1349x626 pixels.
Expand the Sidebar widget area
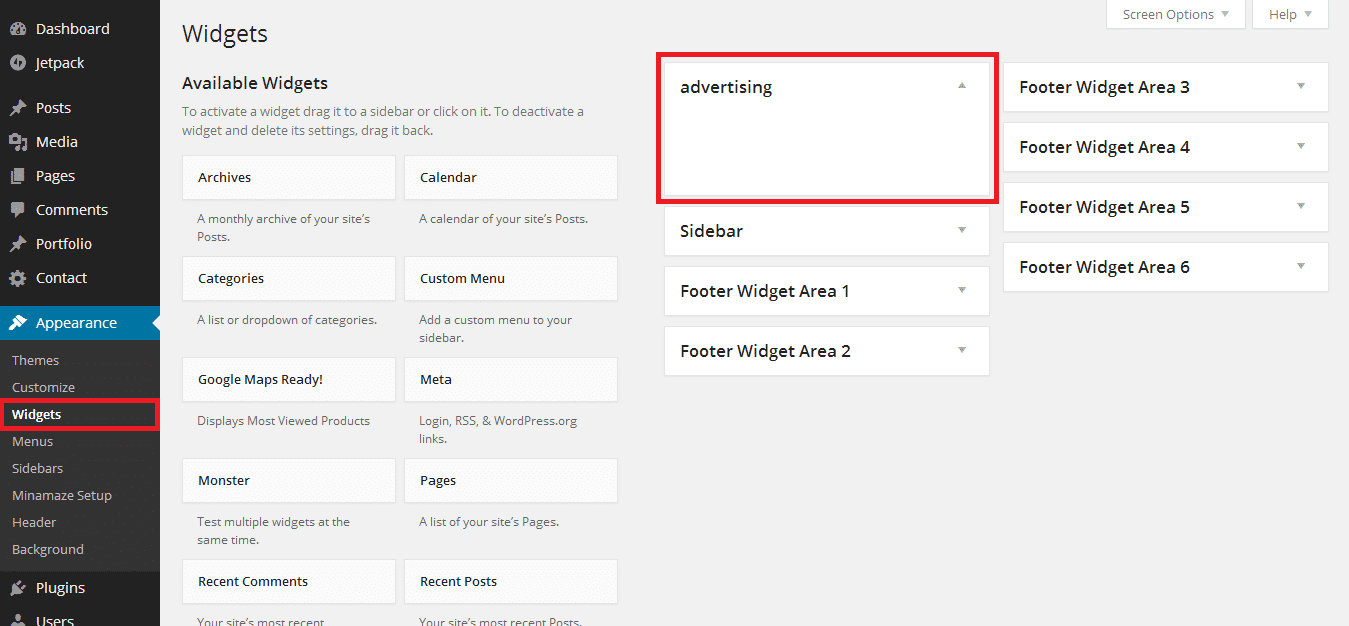[x=961, y=230]
